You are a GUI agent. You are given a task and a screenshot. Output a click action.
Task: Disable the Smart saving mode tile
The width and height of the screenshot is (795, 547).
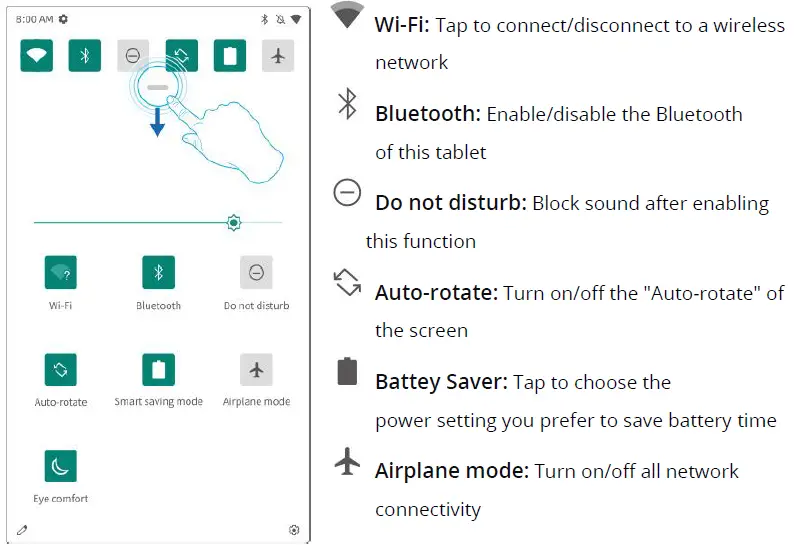click(x=158, y=369)
